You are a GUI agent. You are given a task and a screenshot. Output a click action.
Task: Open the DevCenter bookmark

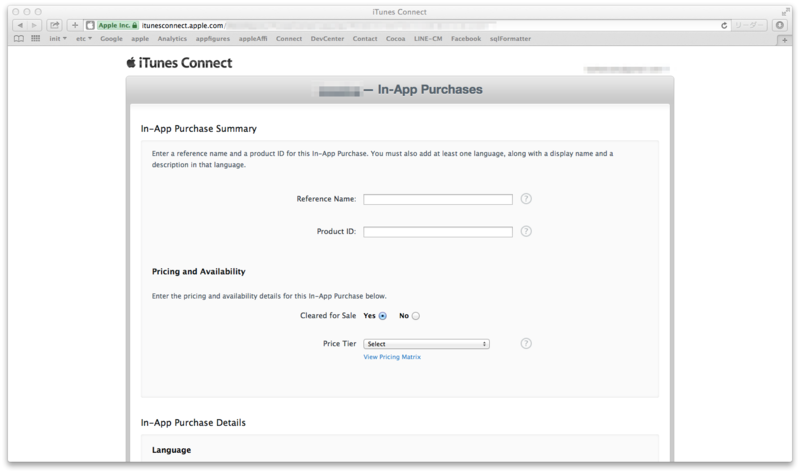pyautogui.click(x=327, y=39)
